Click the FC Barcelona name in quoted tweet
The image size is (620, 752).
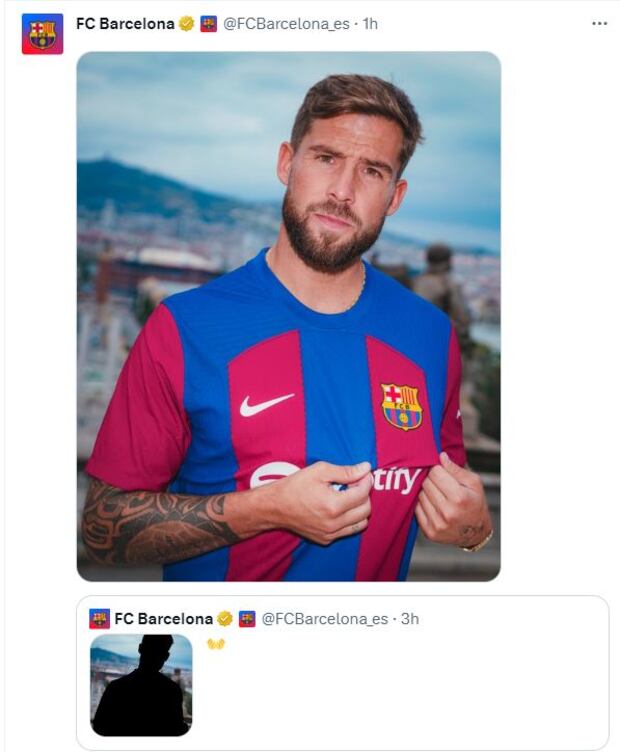pyautogui.click(x=163, y=619)
